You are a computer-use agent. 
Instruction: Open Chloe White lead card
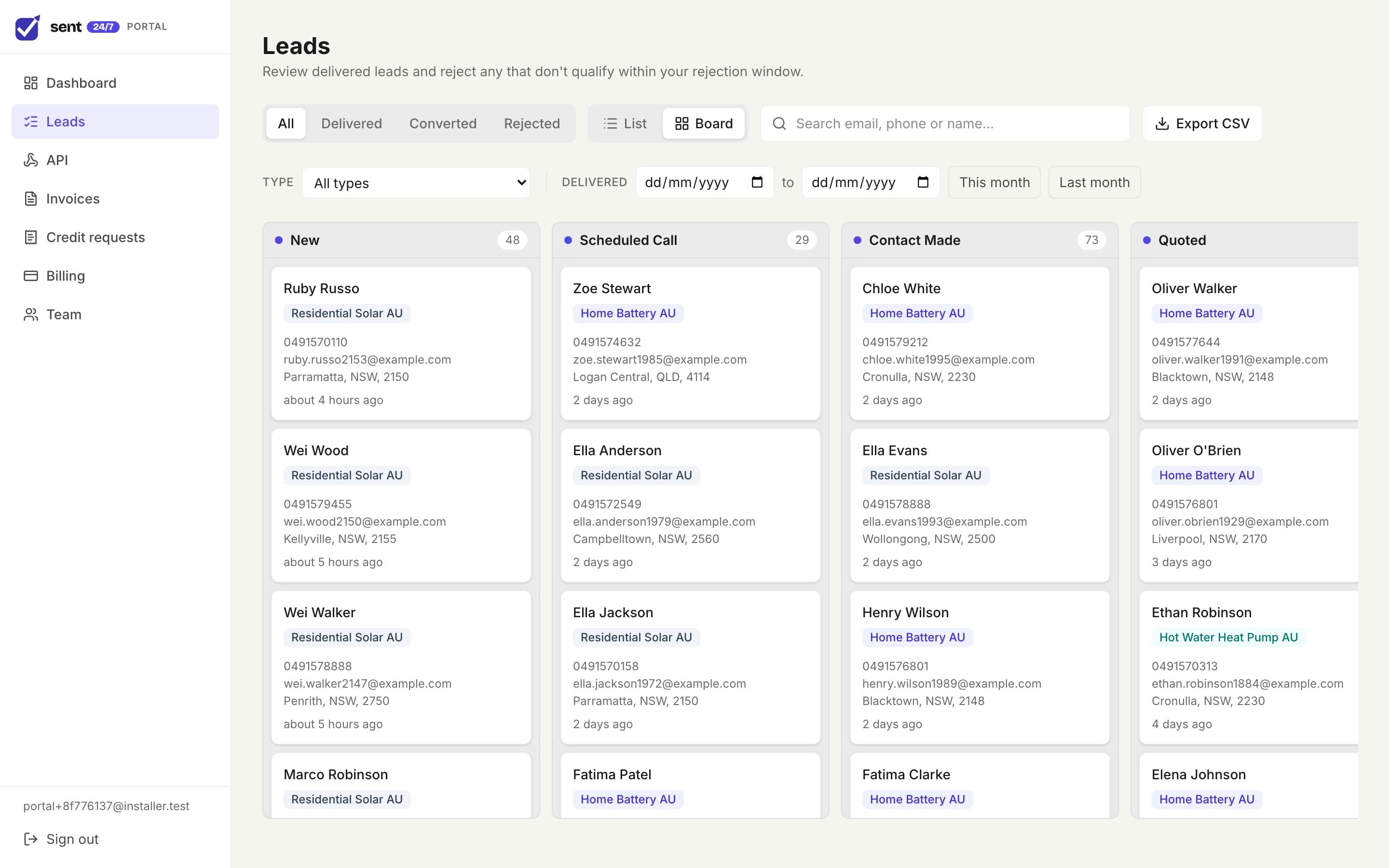979,343
